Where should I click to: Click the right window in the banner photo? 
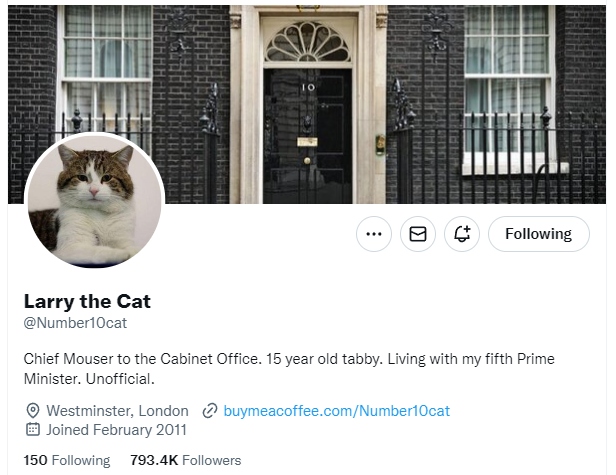[507, 70]
